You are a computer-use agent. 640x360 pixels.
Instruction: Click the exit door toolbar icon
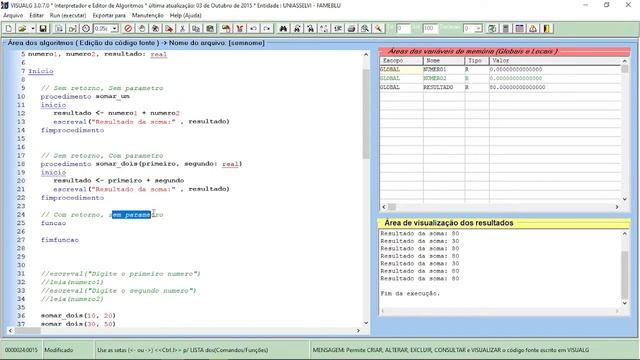pyautogui.click(x=547, y=29)
